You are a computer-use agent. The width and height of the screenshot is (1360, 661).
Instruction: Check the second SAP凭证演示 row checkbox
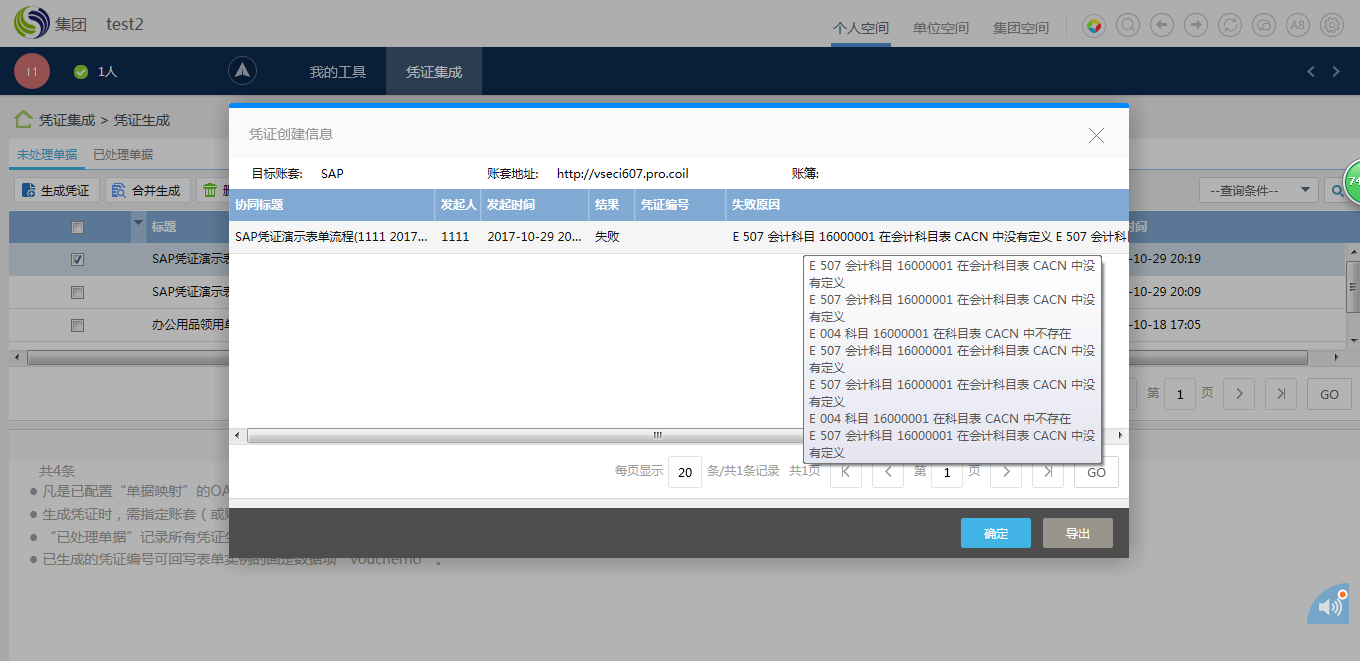point(77,292)
